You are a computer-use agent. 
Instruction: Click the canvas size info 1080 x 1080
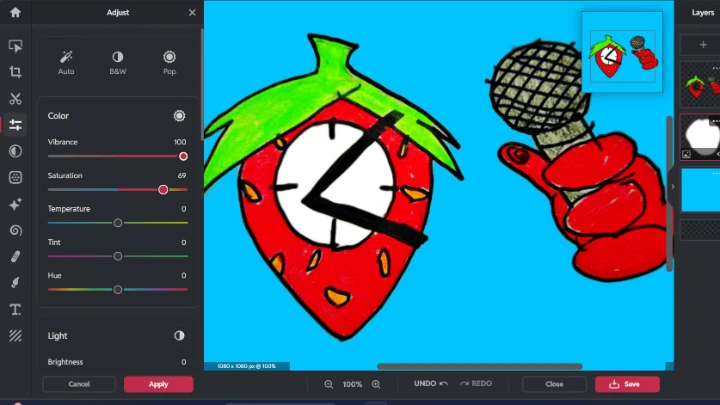point(247,366)
